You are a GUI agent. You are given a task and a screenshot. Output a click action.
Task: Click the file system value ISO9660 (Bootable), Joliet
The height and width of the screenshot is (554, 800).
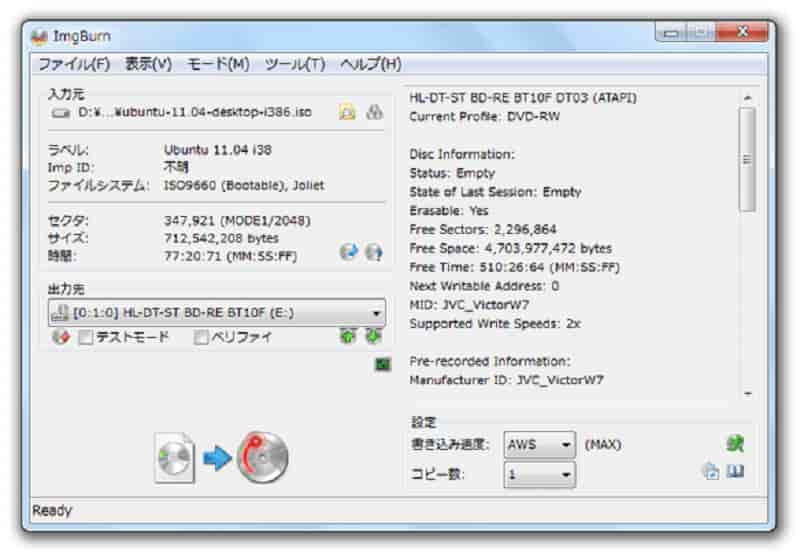pos(244,185)
